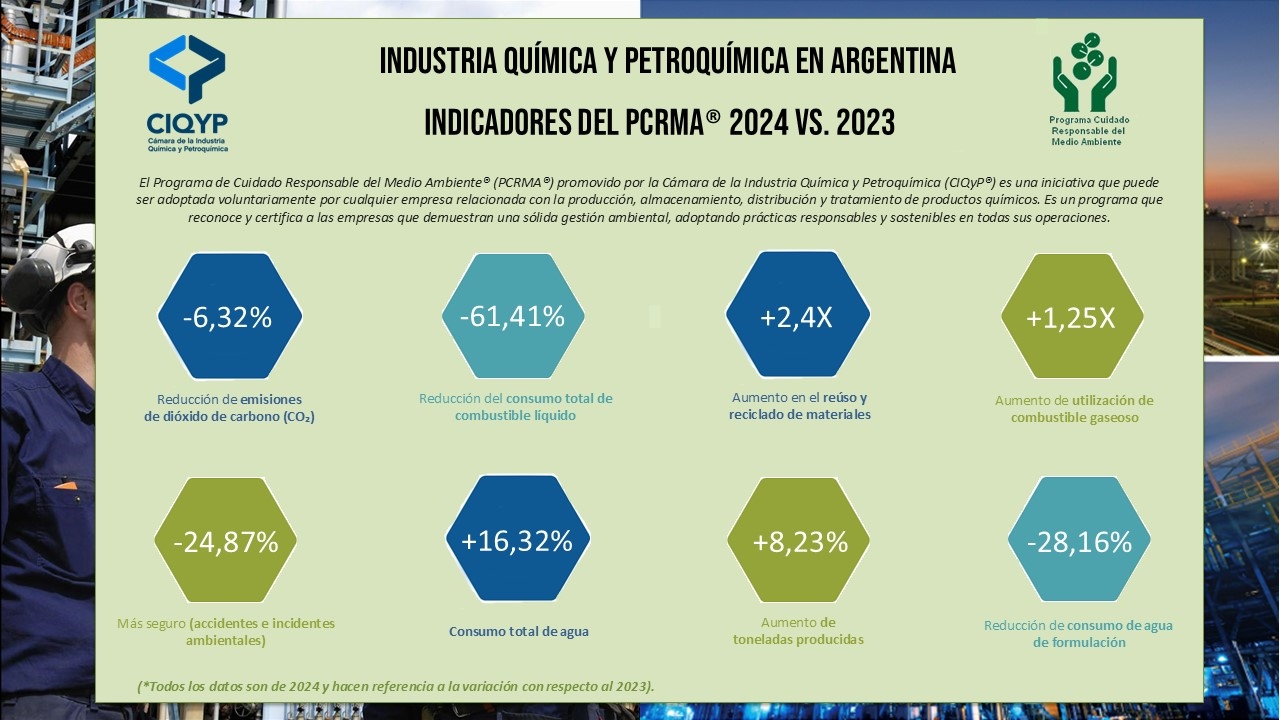Select the +2,4X hexagon
Image resolution: width=1280 pixels, height=720 pixels.
tap(798, 315)
